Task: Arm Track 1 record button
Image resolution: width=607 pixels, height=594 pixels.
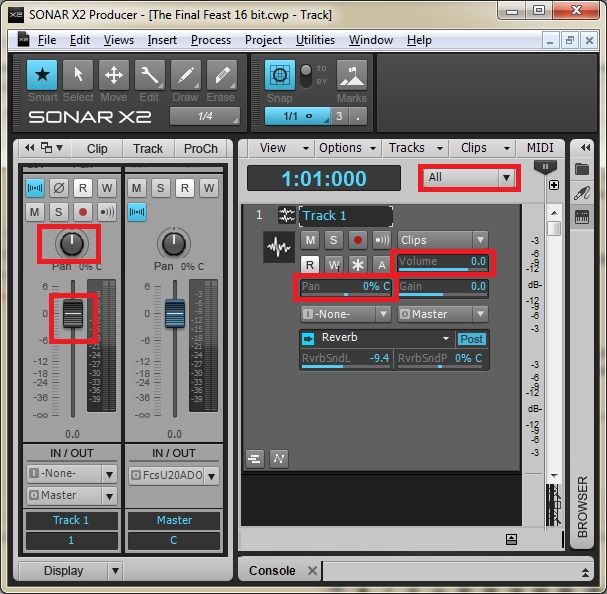Action: tap(357, 240)
